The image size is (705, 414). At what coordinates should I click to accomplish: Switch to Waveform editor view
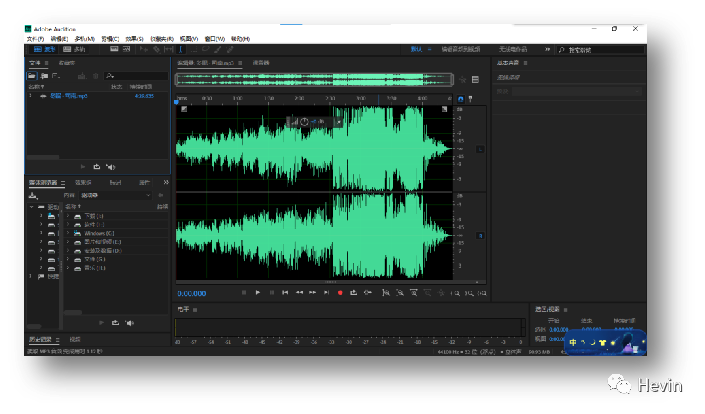pyautogui.click(x=44, y=49)
